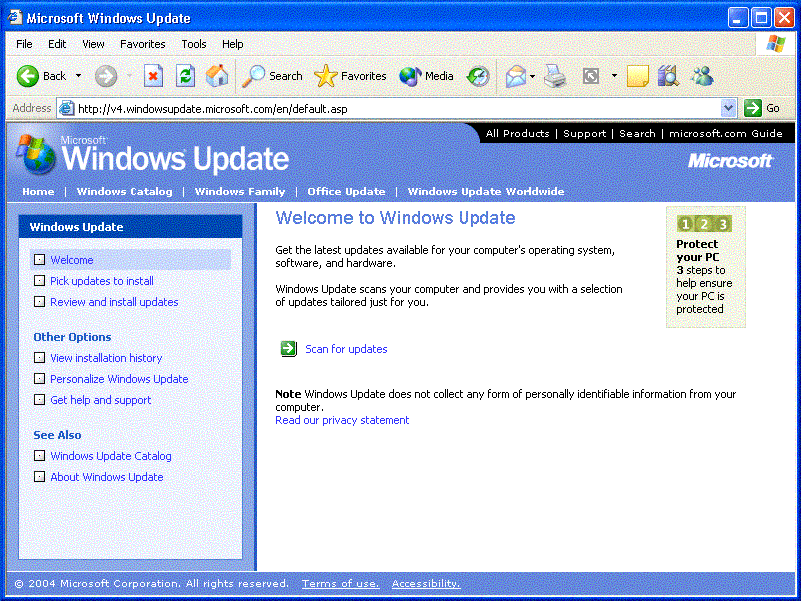
Task: Open the Favorites menu
Action: click(x=143, y=44)
